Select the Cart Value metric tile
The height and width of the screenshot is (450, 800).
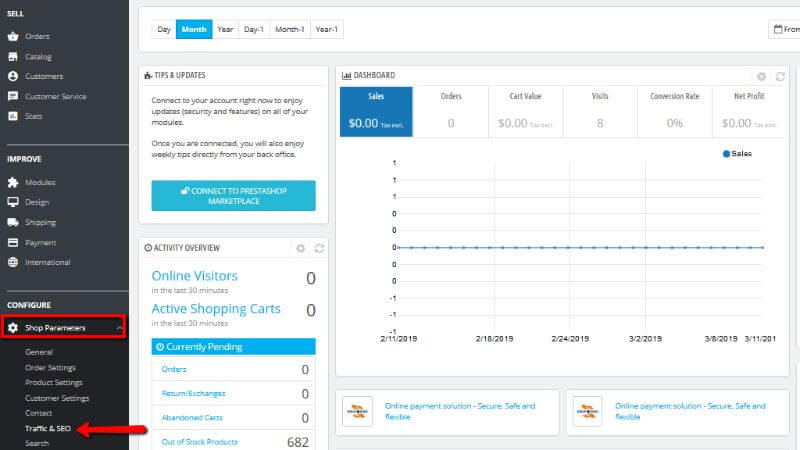click(x=526, y=112)
